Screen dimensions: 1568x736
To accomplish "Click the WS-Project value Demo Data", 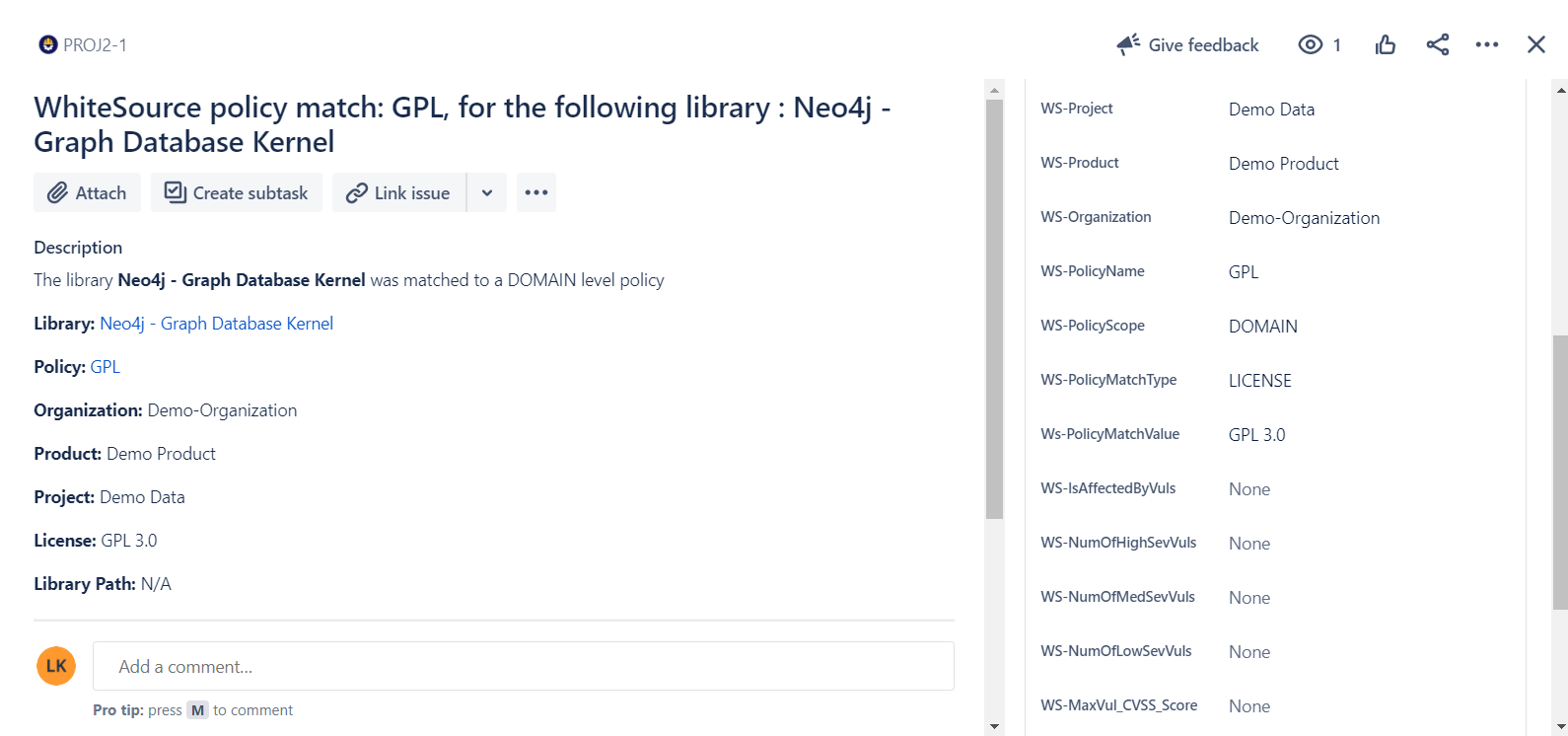I will point(1271,110).
